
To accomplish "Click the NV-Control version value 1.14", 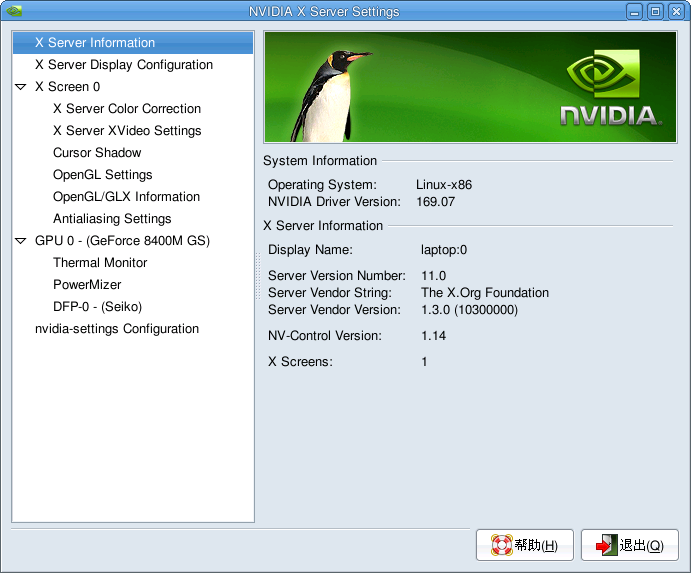I will point(434,336).
